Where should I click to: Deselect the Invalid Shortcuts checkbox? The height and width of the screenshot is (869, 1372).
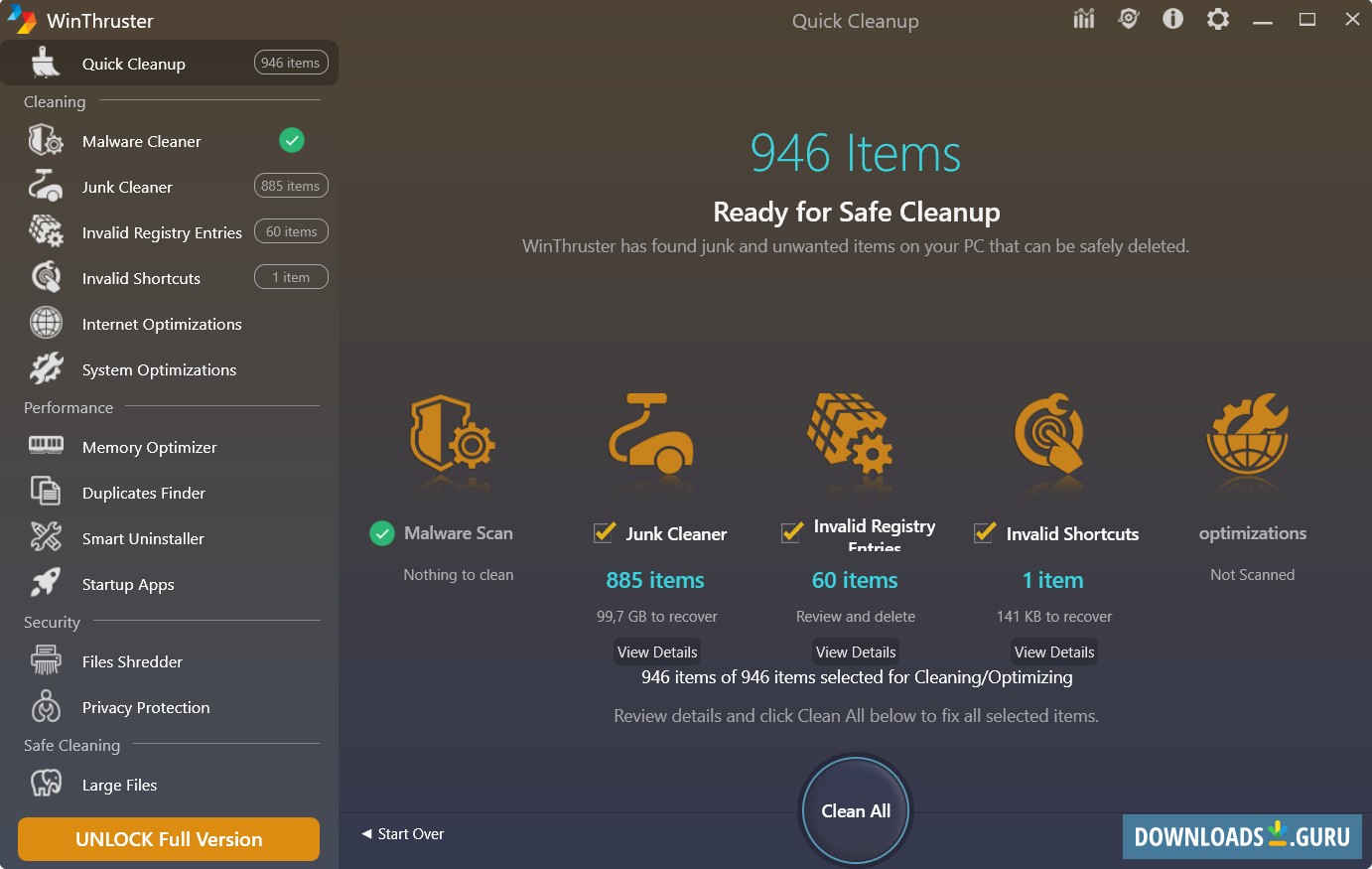985,532
